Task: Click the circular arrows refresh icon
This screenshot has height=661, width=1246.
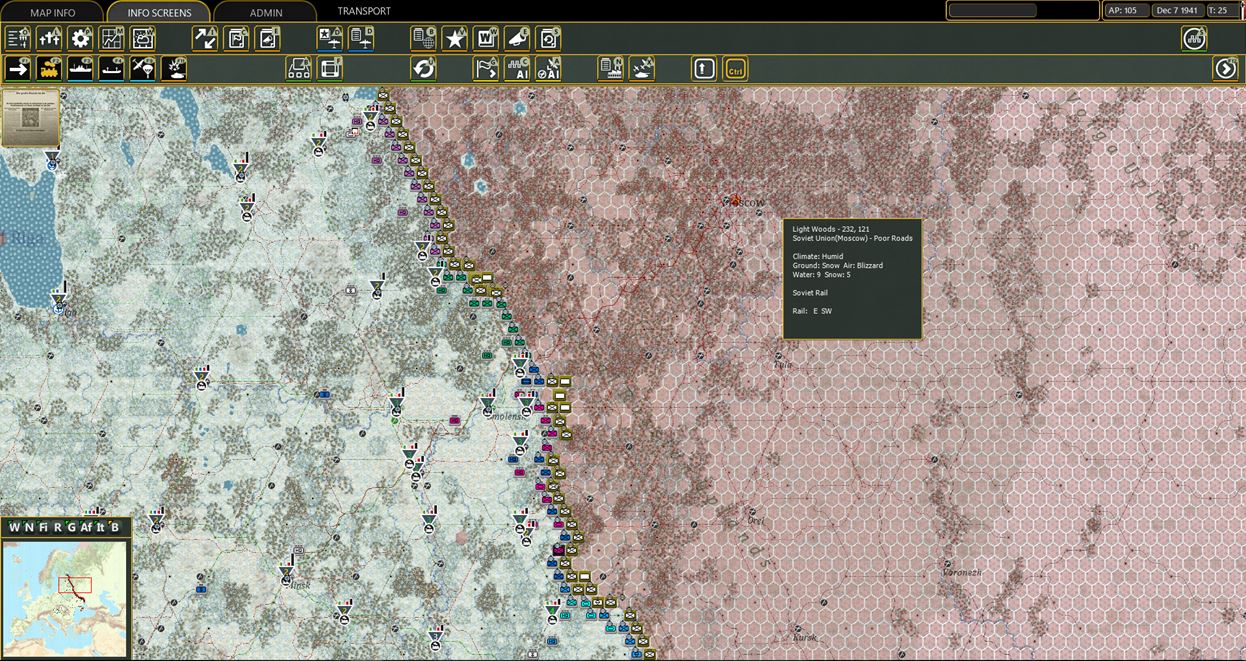Action: click(423, 68)
